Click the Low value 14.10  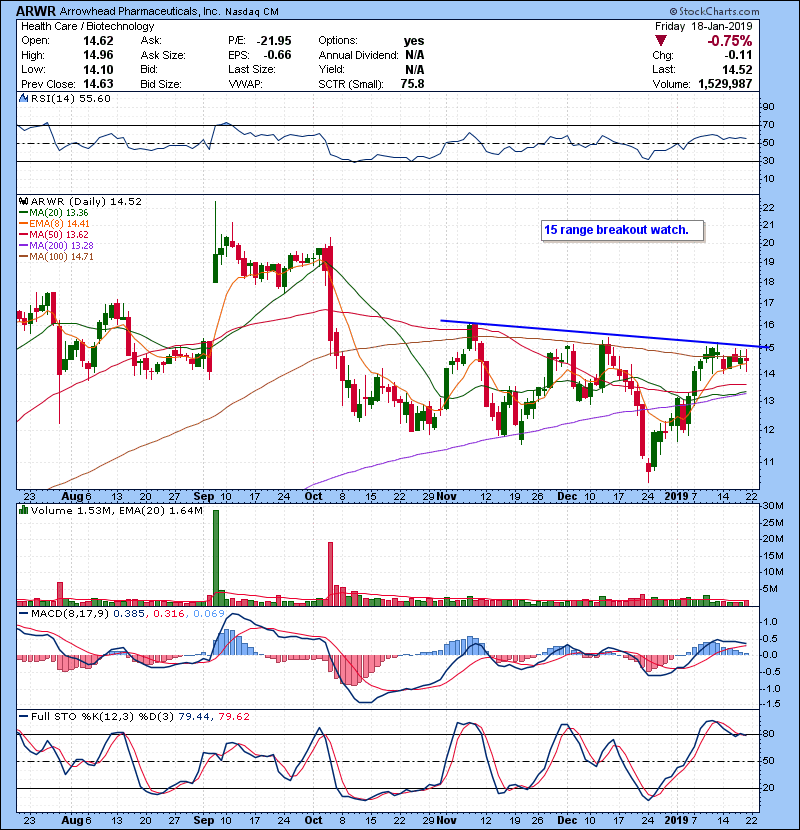[98, 69]
